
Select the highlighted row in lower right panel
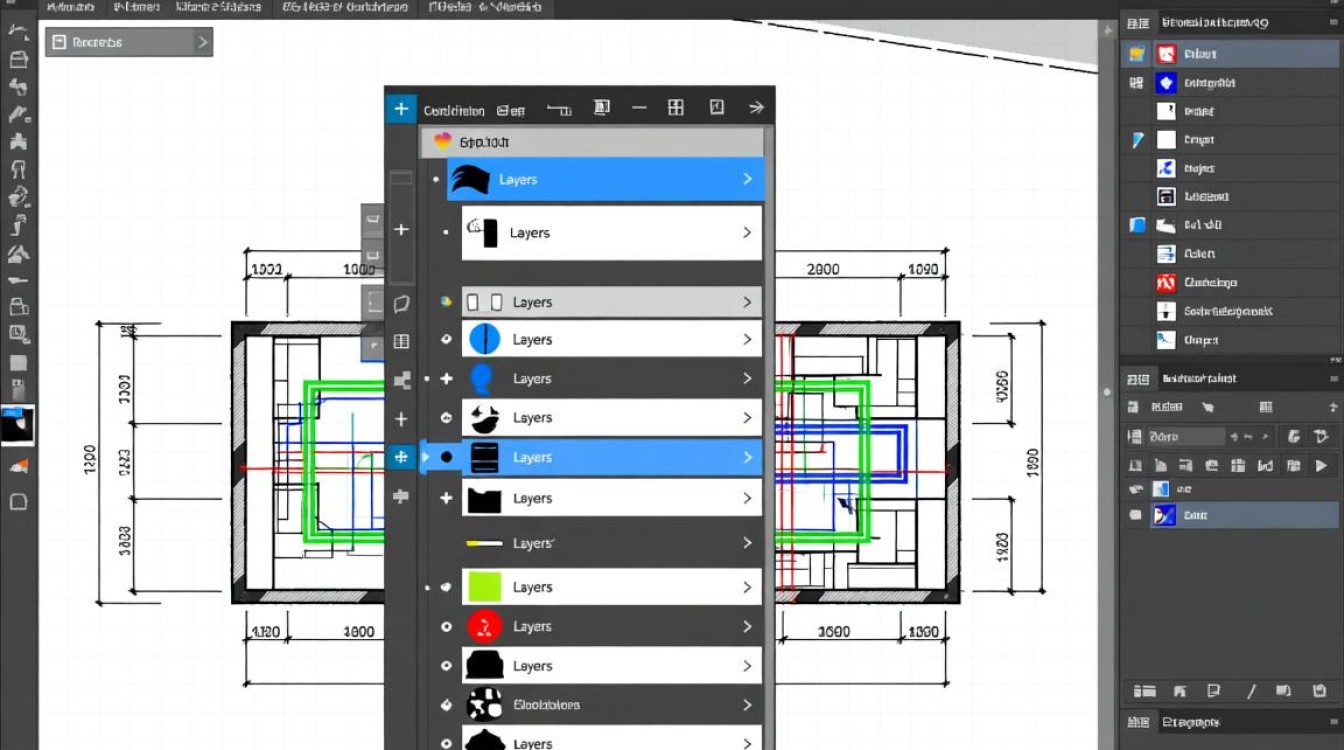pos(1232,515)
